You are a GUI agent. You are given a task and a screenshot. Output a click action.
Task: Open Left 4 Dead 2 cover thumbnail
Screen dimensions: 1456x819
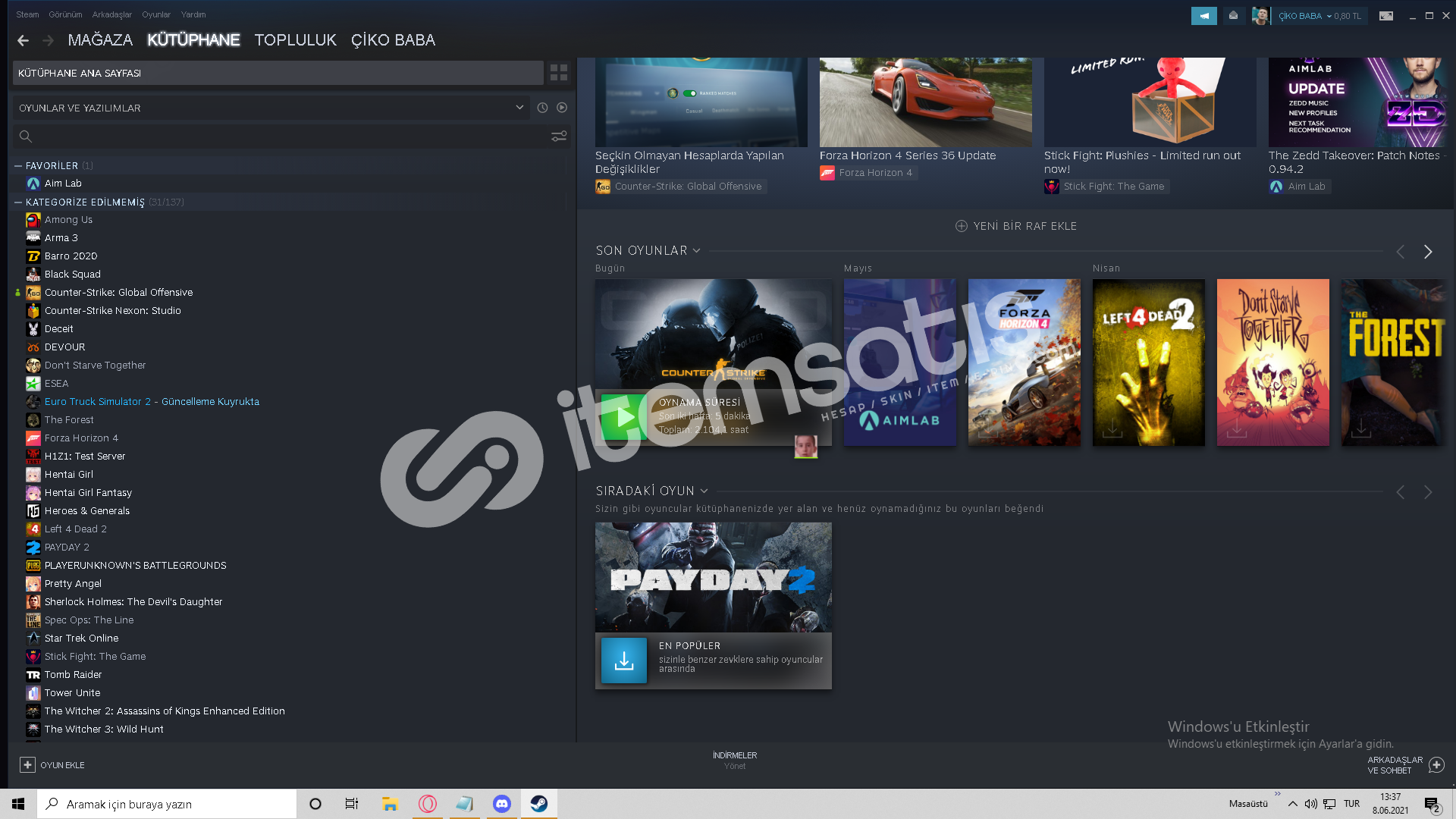(x=1148, y=362)
